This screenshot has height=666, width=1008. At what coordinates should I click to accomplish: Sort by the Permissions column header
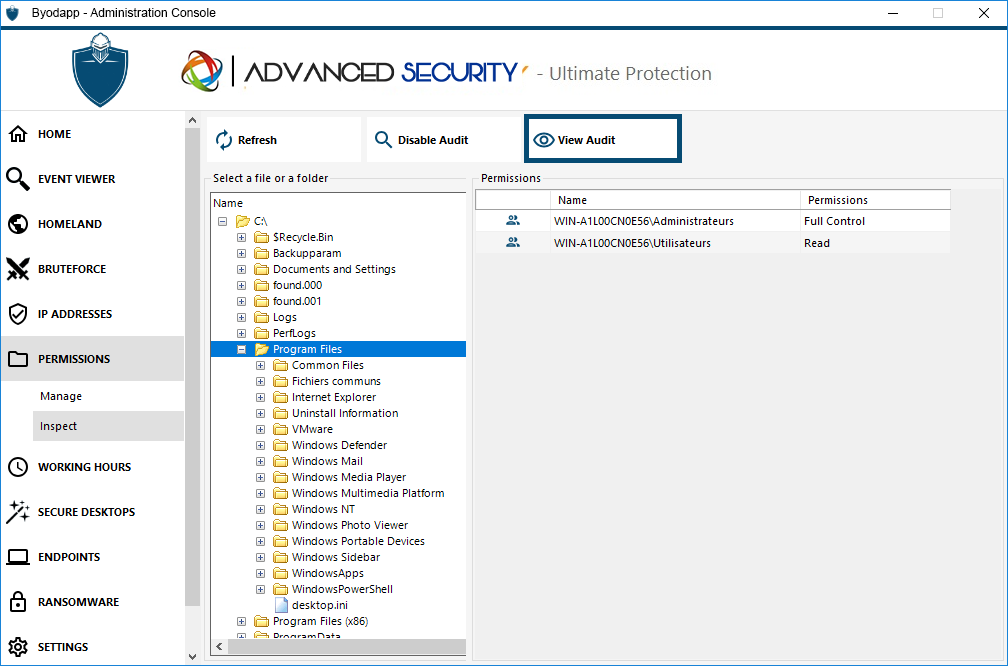[x=875, y=200]
